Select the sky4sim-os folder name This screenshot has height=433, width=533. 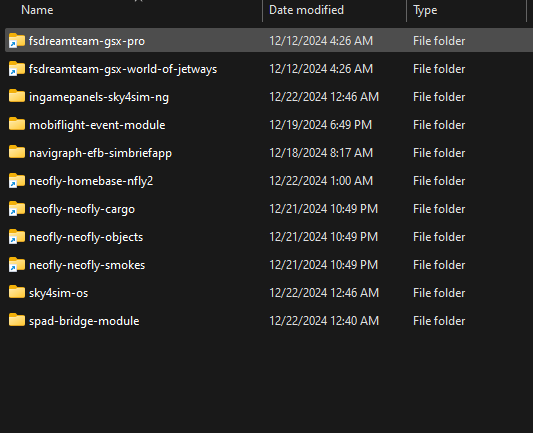pyautogui.click(x=58, y=293)
